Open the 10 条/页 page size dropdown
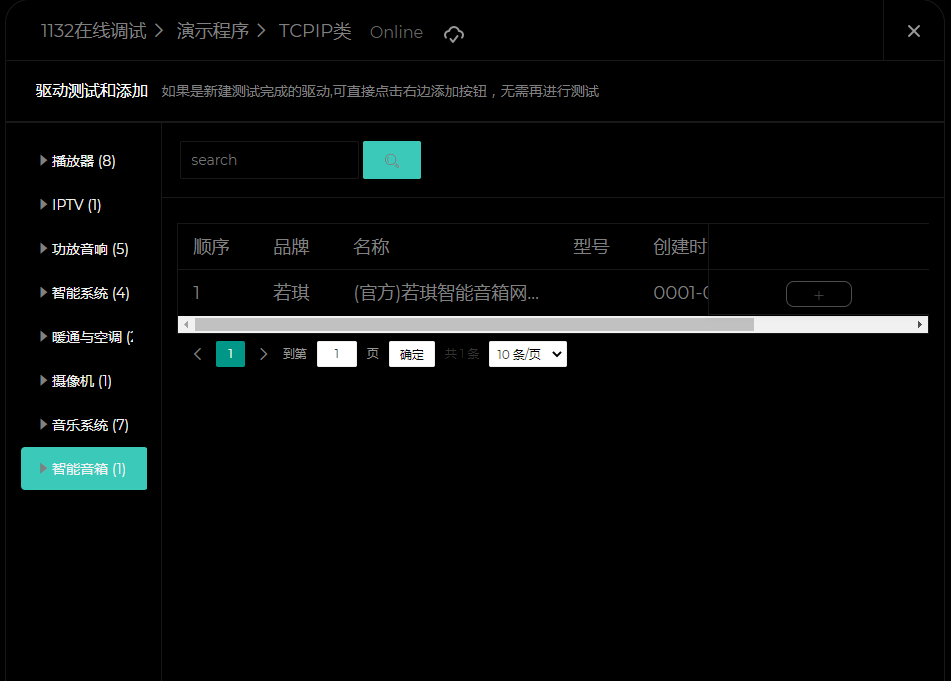The height and width of the screenshot is (681, 951). [x=527, y=354]
